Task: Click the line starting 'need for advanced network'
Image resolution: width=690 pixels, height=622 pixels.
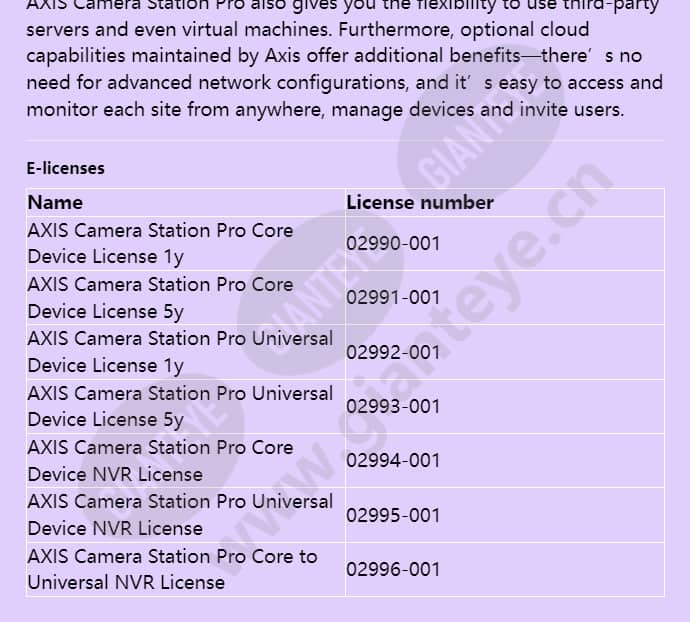Action: pos(345,83)
